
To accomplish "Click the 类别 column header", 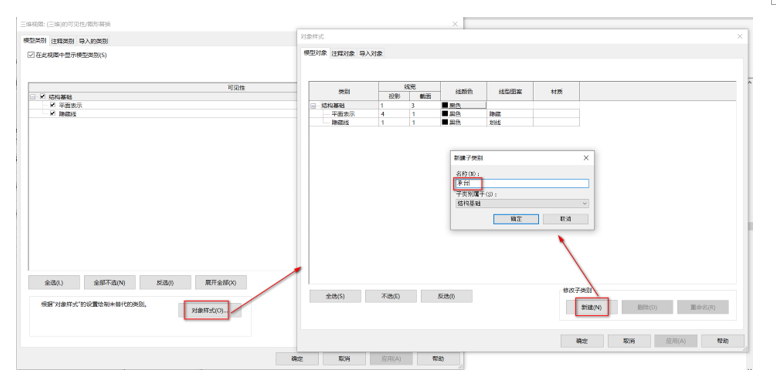I will (x=344, y=92).
